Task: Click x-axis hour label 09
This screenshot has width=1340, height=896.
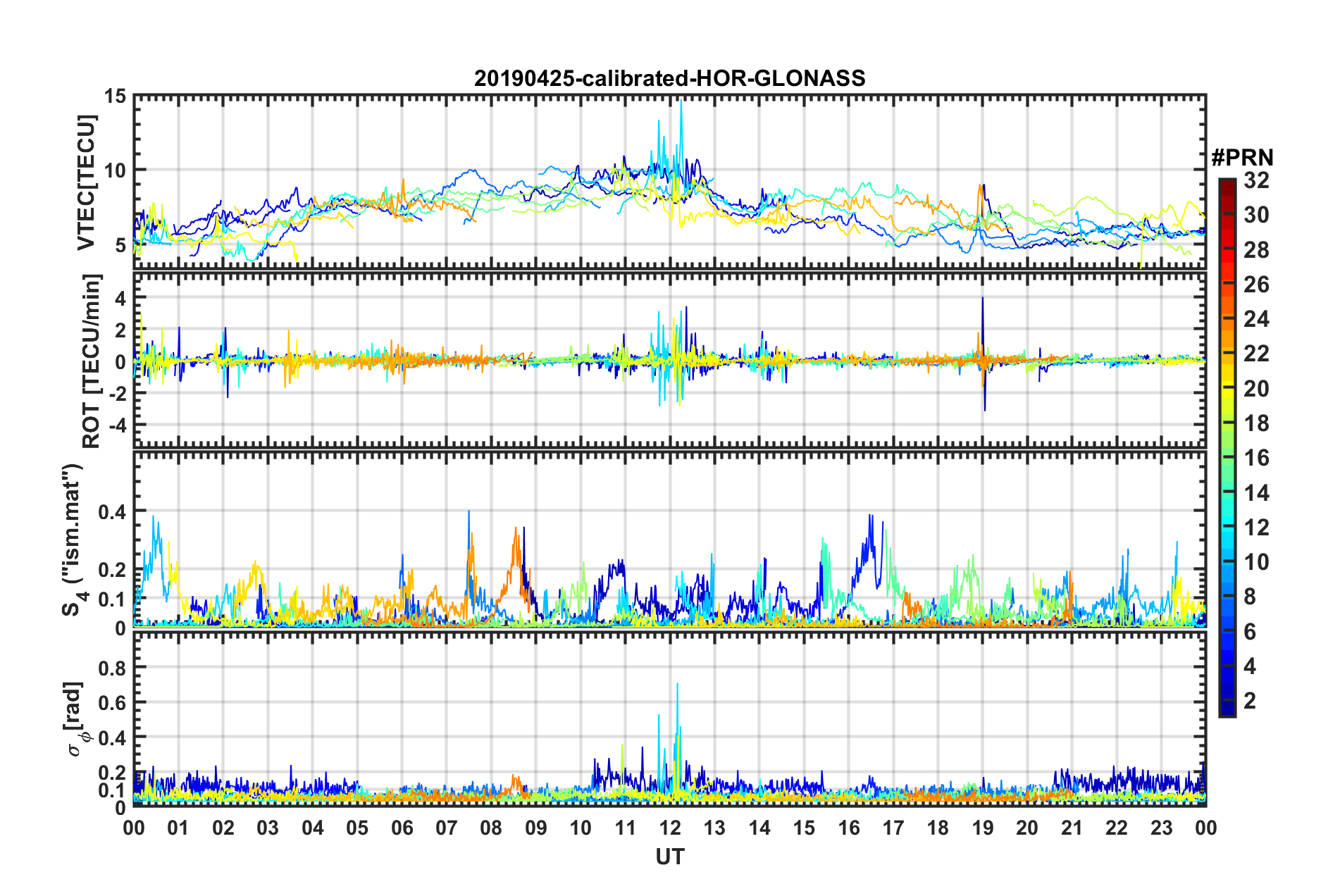Action: (x=536, y=828)
